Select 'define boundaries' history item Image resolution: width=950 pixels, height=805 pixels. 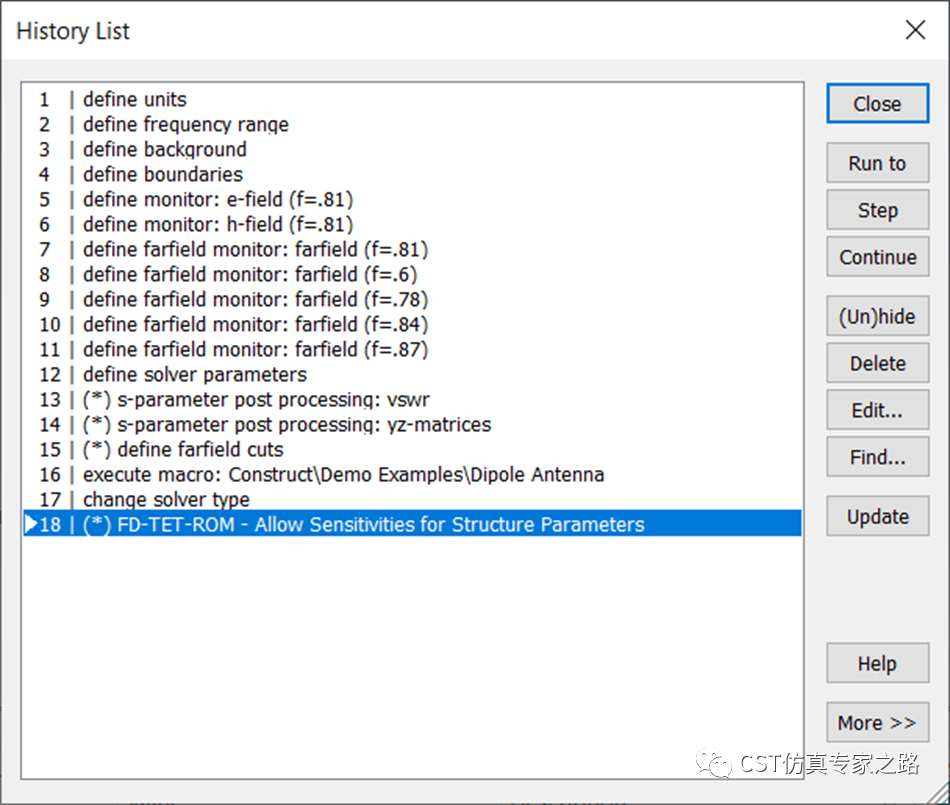coord(412,174)
